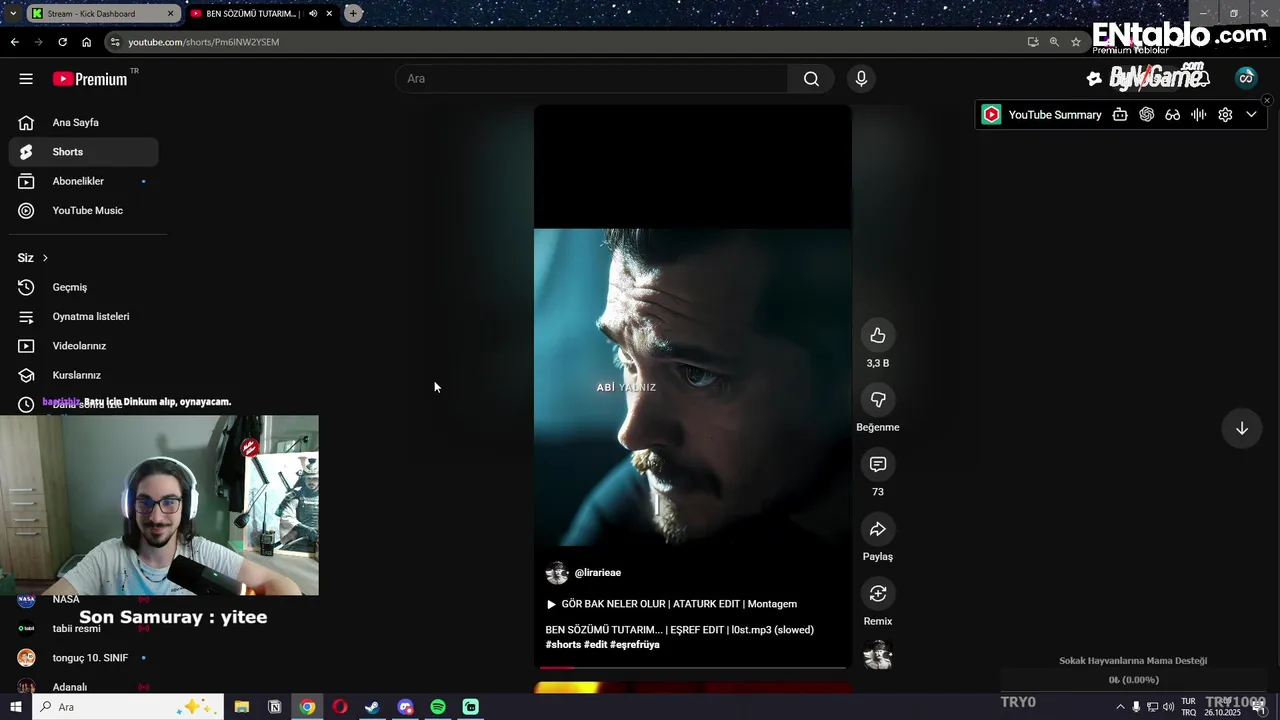Viewport: 1280px width, 720px height.
Task: Open Notion from taskbar
Action: click(x=275, y=707)
